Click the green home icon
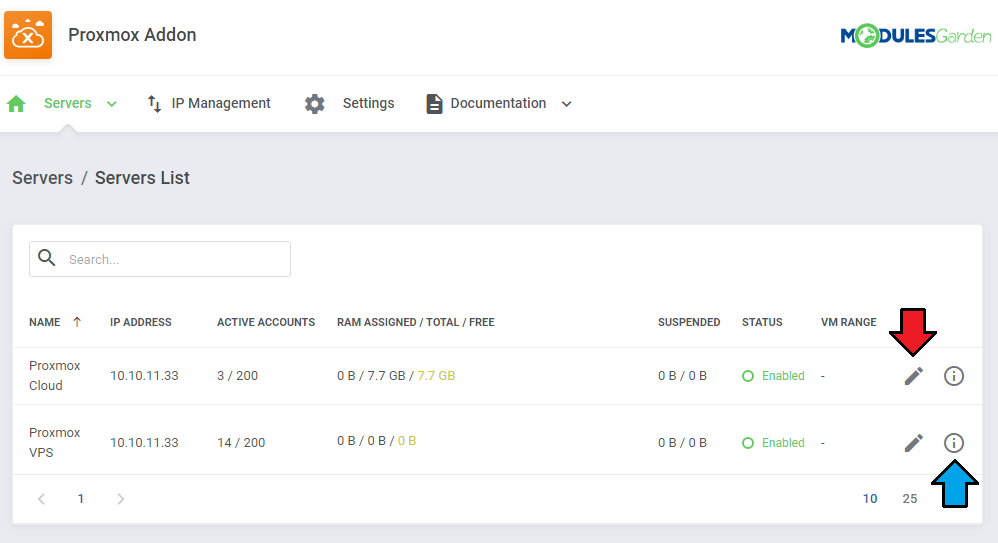998x543 pixels. pyautogui.click(x=17, y=103)
